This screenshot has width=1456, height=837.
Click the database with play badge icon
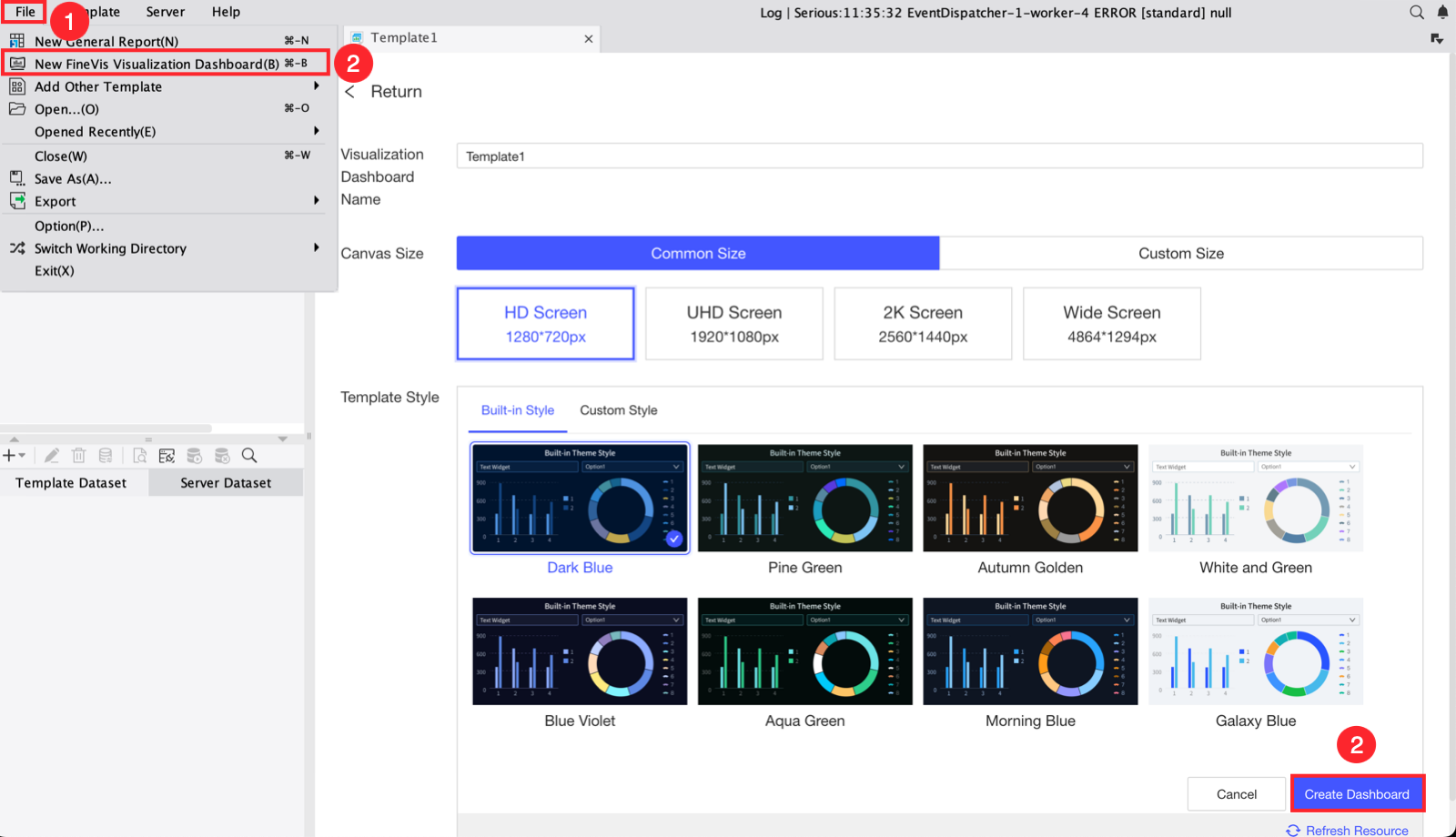point(194,456)
